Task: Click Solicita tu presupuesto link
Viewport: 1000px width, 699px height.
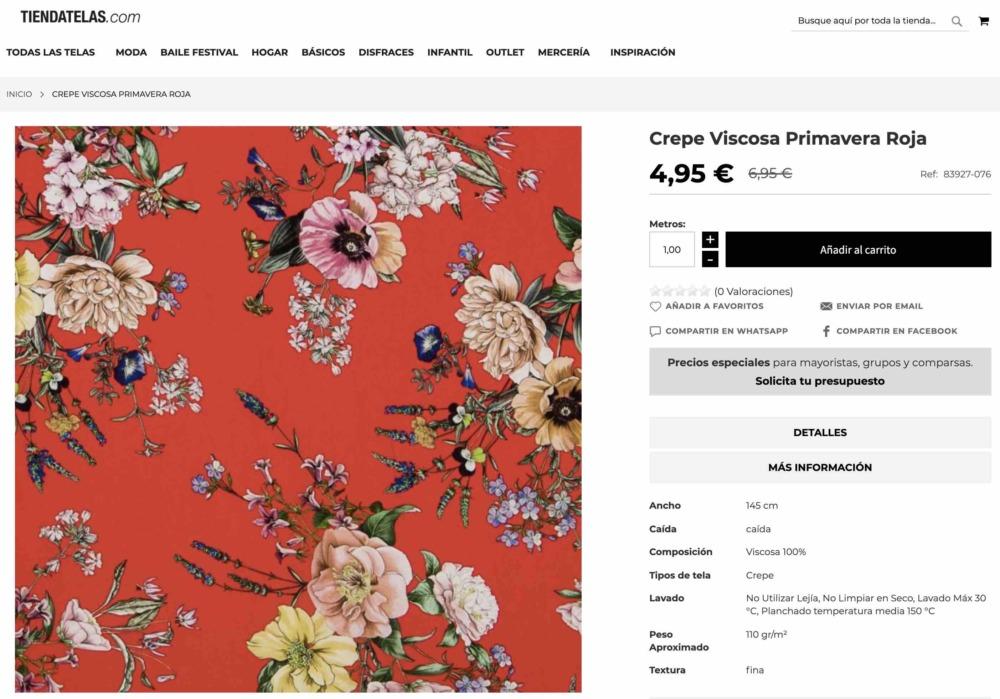Action: click(x=820, y=381)
